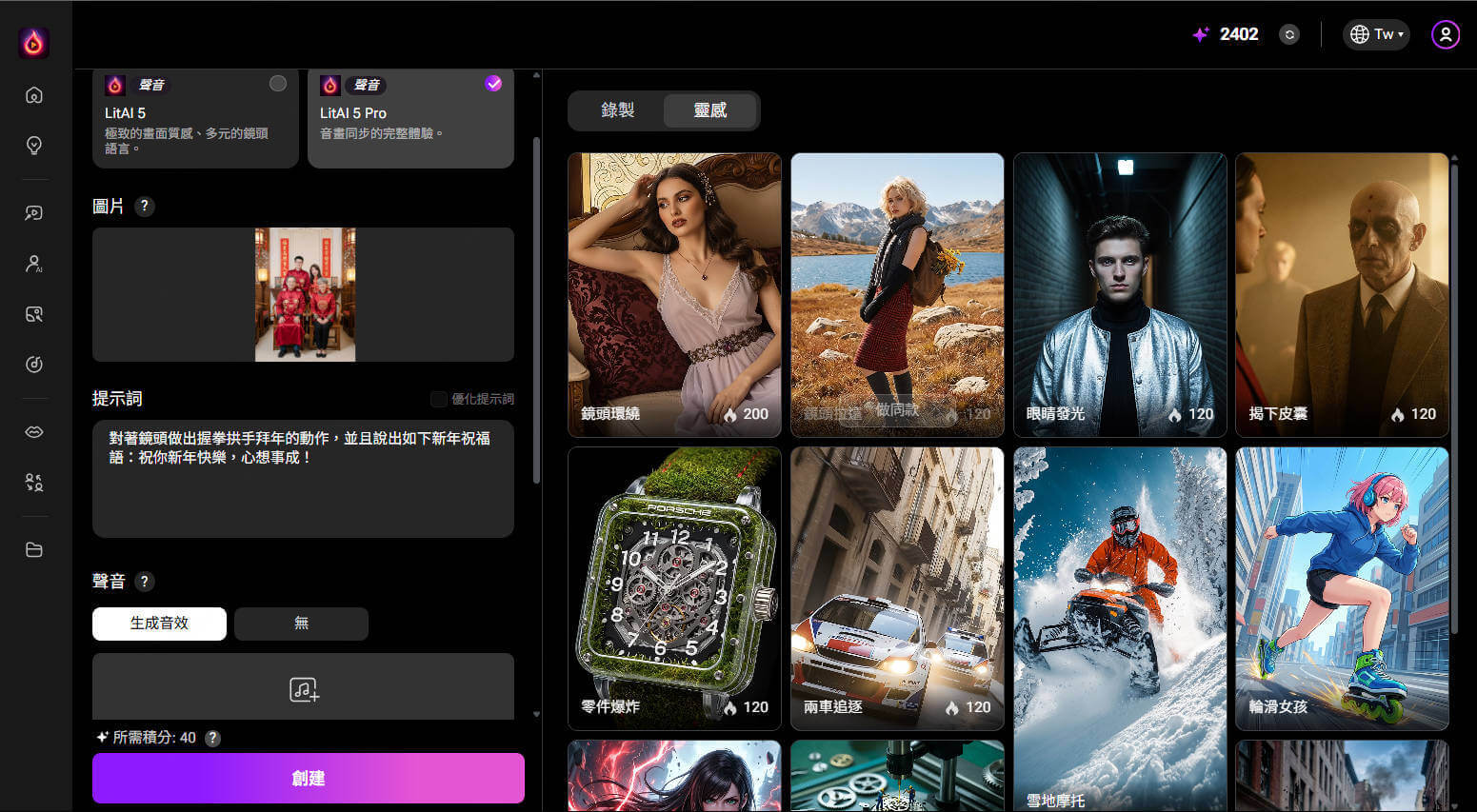The width and height of the screenshot is (1477, 812).
Task: Click the prompt text input field
Action: click(303, 485)
